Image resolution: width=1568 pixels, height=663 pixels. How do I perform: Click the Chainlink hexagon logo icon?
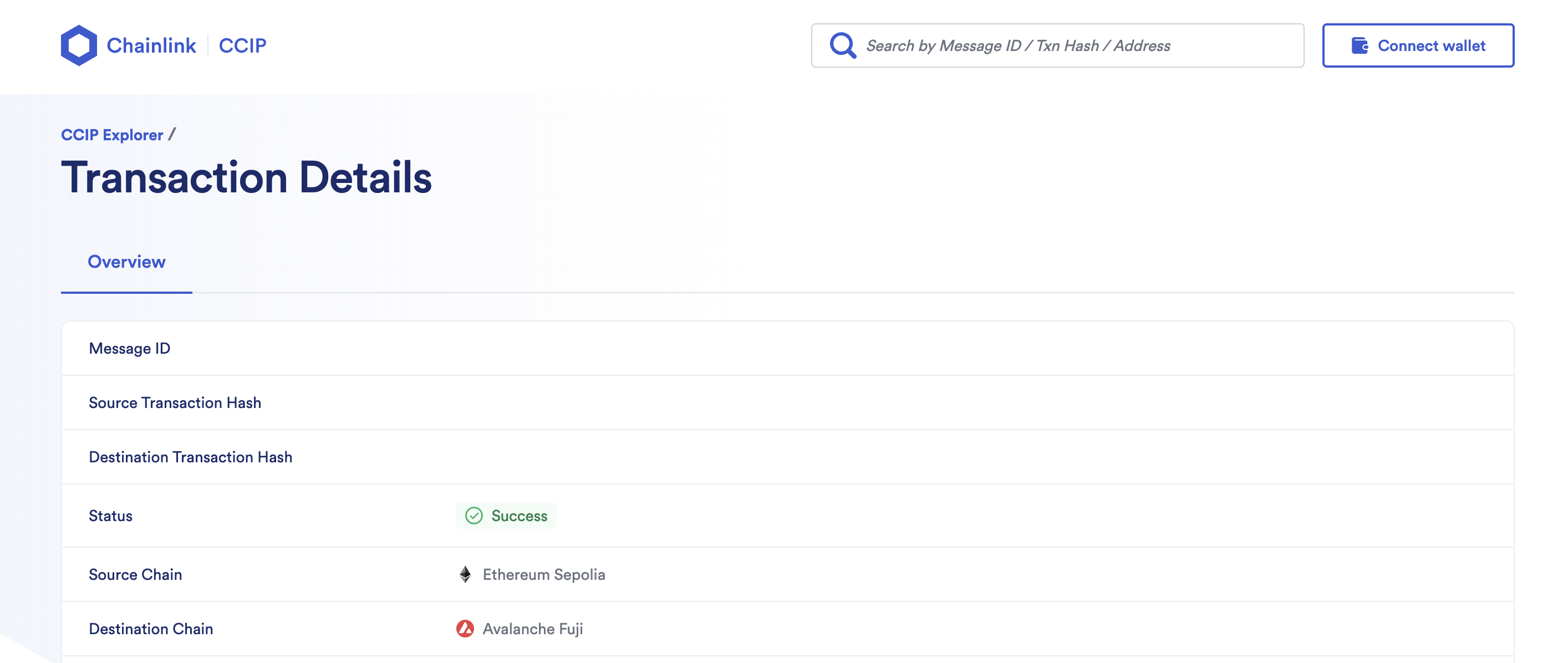[x=79, y=45]
